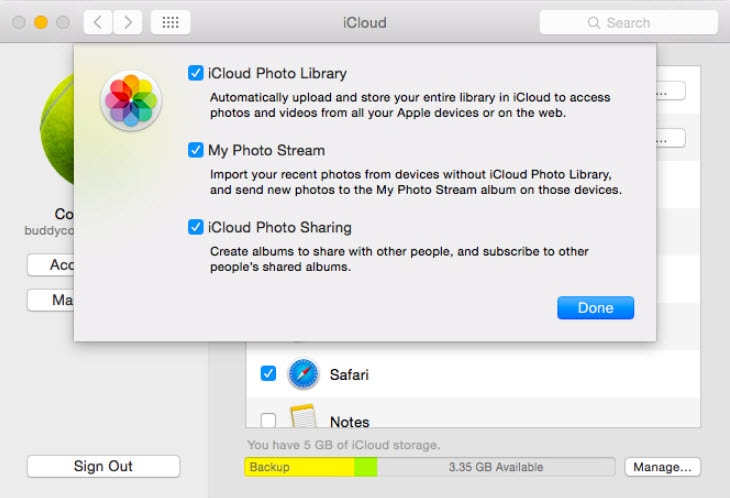The width and height of the screenshot is (730, 498).
Task: Click the show all preferences grid icon
Action: pos(170,22)
